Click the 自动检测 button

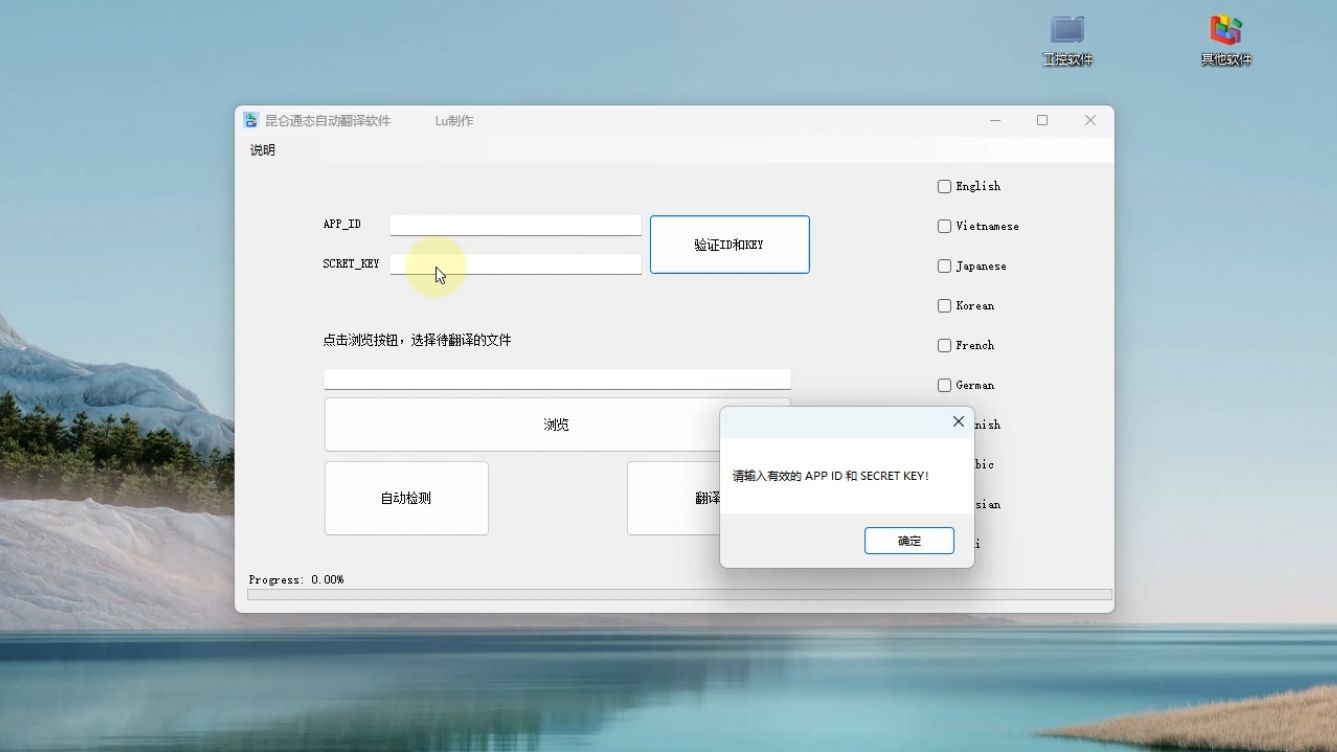click(406, 498)
